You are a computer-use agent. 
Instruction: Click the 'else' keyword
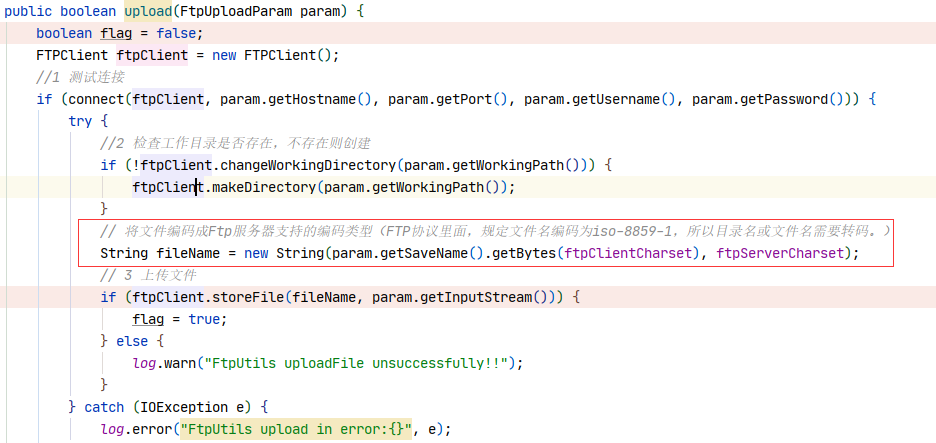pos(132,341)
